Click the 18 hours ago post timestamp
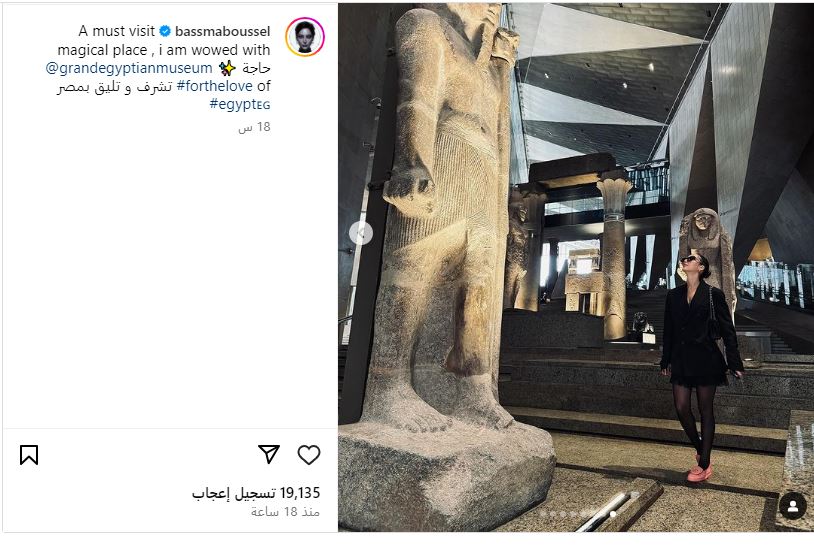 point(285,512)
